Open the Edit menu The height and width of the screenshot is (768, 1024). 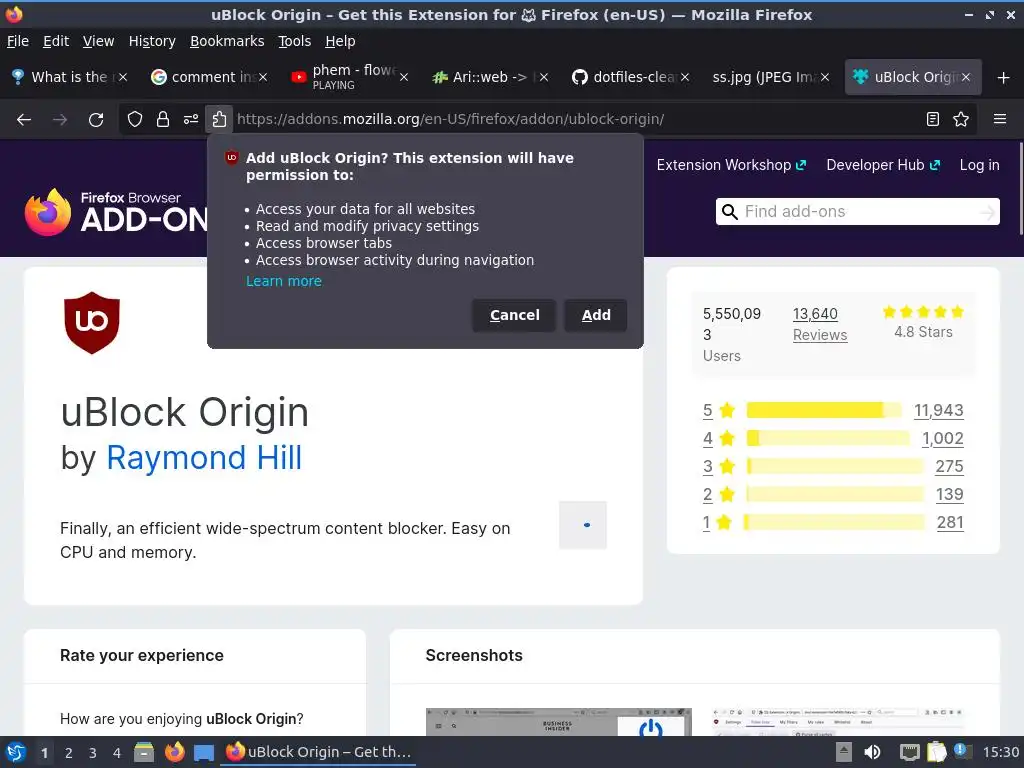pos(56,41)
